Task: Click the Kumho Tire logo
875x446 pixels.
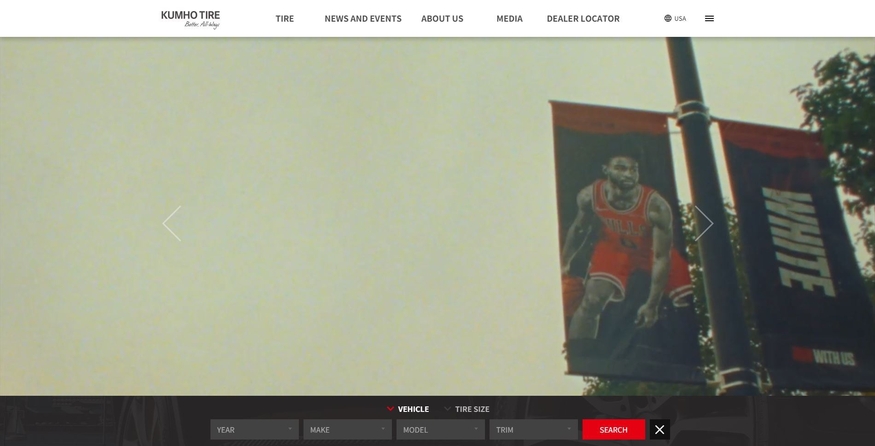Action: click(190, 18)
